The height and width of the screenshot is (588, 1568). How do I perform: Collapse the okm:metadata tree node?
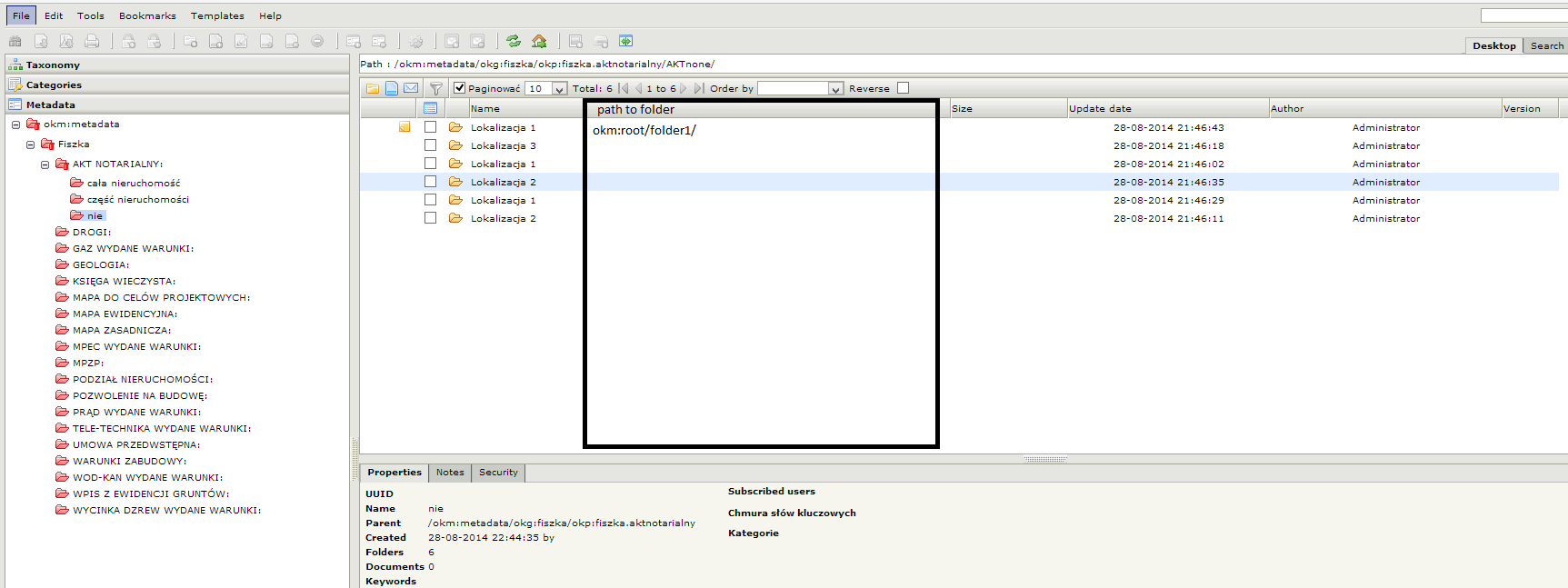tap(15, 125)
